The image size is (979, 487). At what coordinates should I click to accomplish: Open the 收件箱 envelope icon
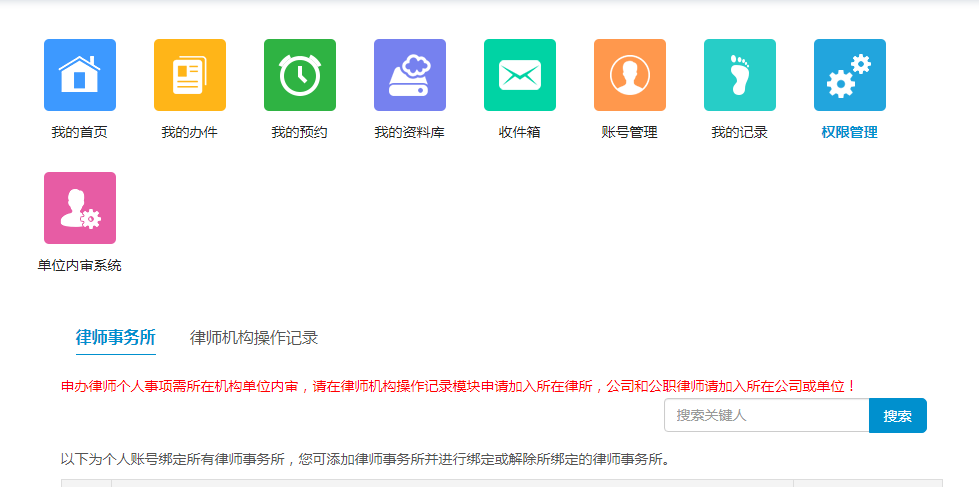[520, 75]
